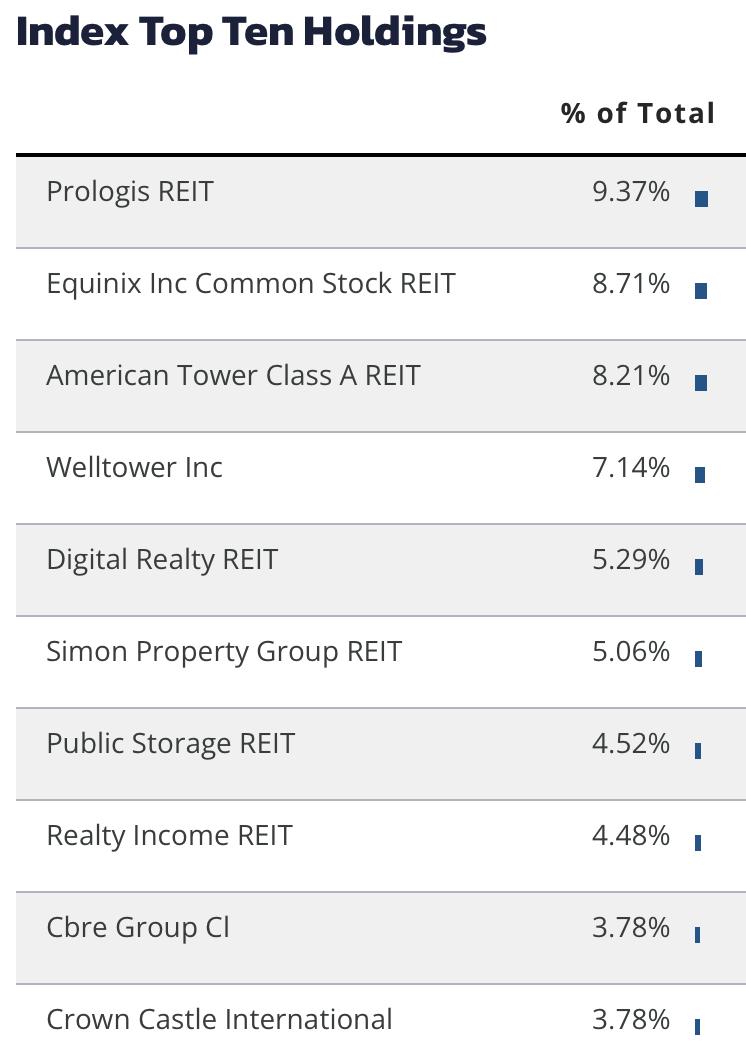746x1060 pixels.
Task: Click the 4.52% Public Storage value
Action: point(631,744)
